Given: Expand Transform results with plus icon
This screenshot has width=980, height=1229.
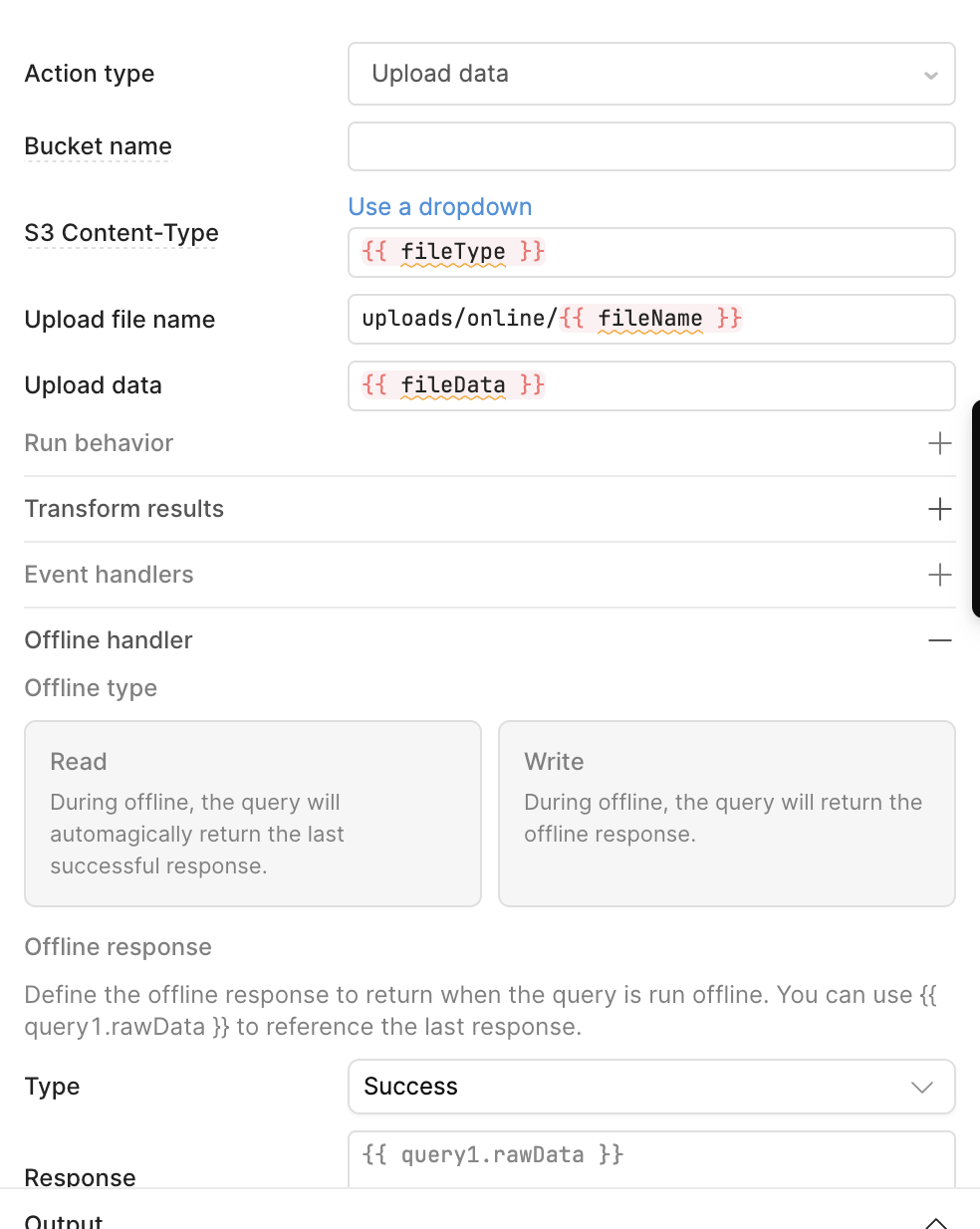Looking at the screenshot, I should pos(939,509).
